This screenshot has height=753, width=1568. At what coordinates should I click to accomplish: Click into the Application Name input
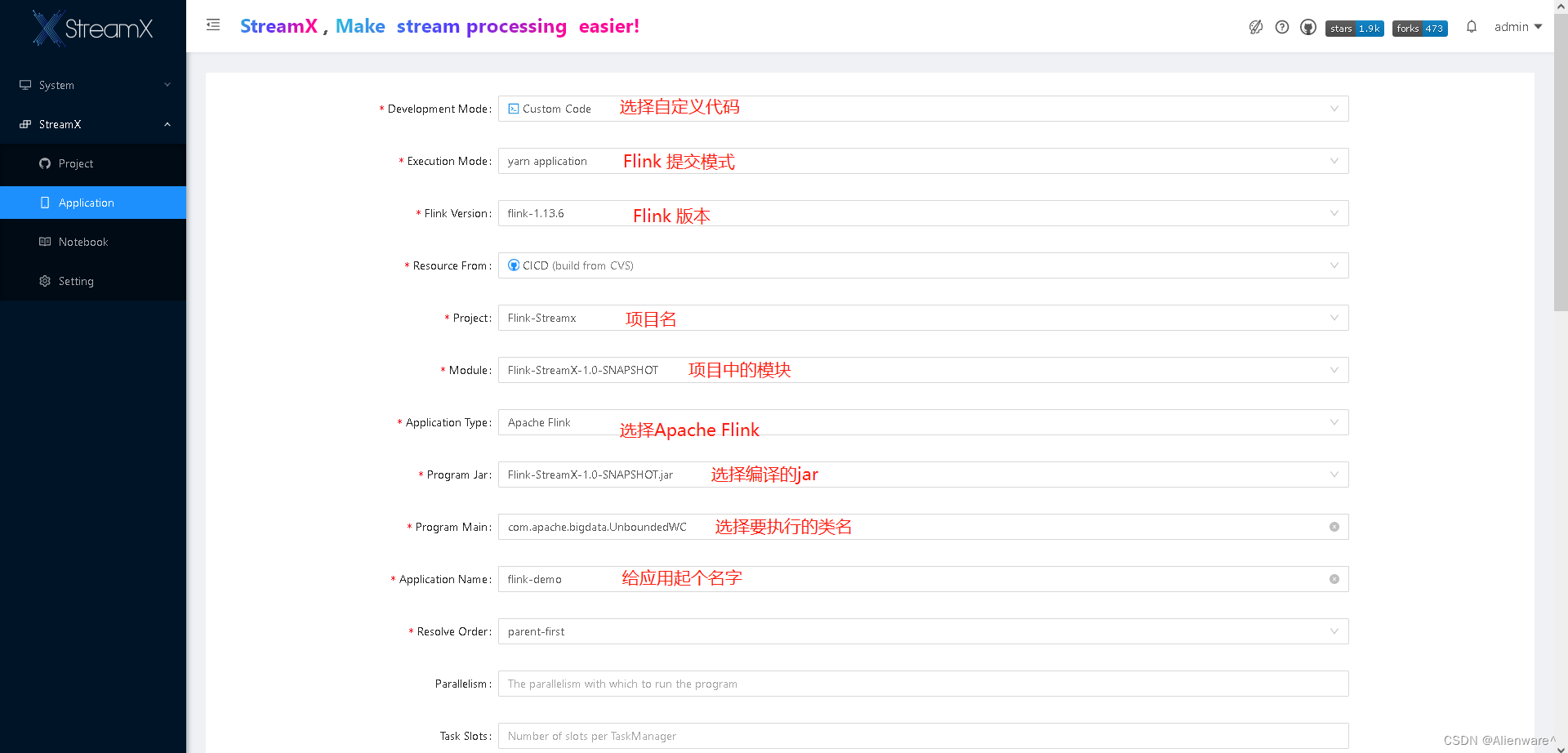pyautogui.click(x=923, y=579)
